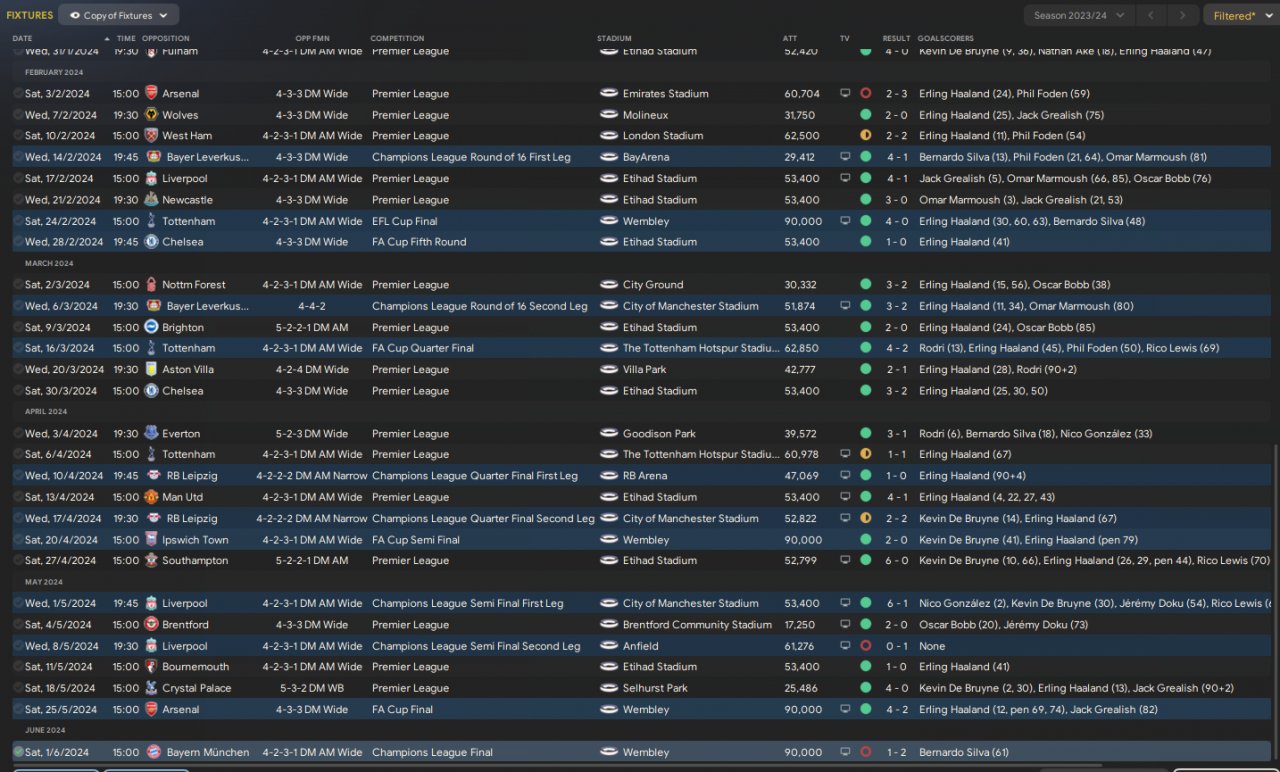Toggle the selection circle for the Everton fixture
Viewport: 1280px width, 772px height.
pos(18,434)
